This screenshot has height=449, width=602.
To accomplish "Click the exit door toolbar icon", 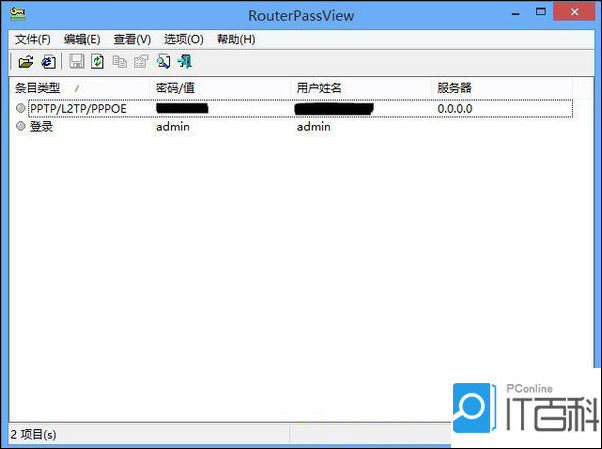I will pos(185,61).
